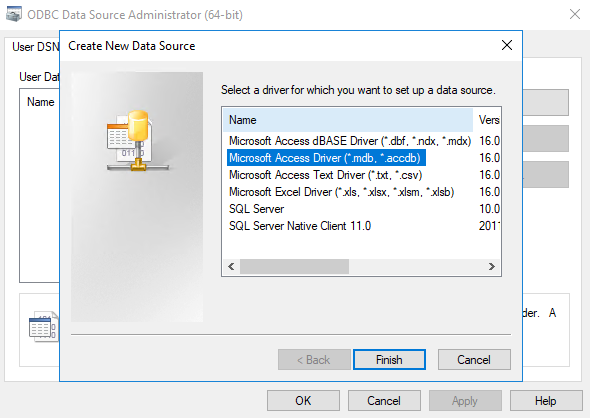Select Microsoft Access dBASE Driver row
Image resolution: width=590 pixels, height=418 pixels.
click(350, 141)
